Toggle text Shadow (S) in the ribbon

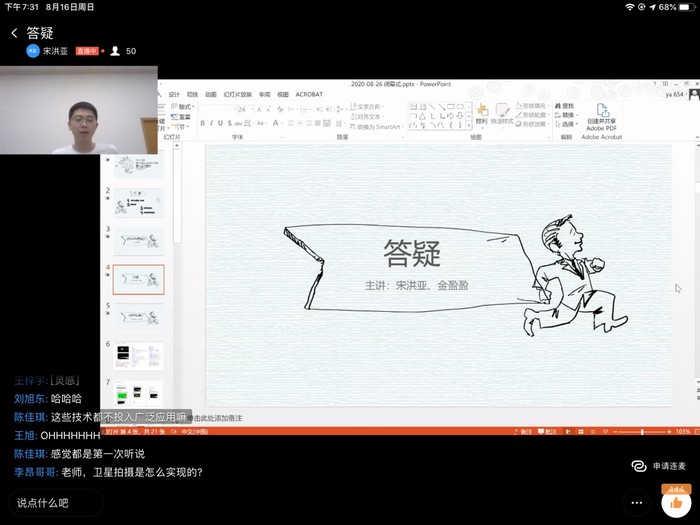229,123
